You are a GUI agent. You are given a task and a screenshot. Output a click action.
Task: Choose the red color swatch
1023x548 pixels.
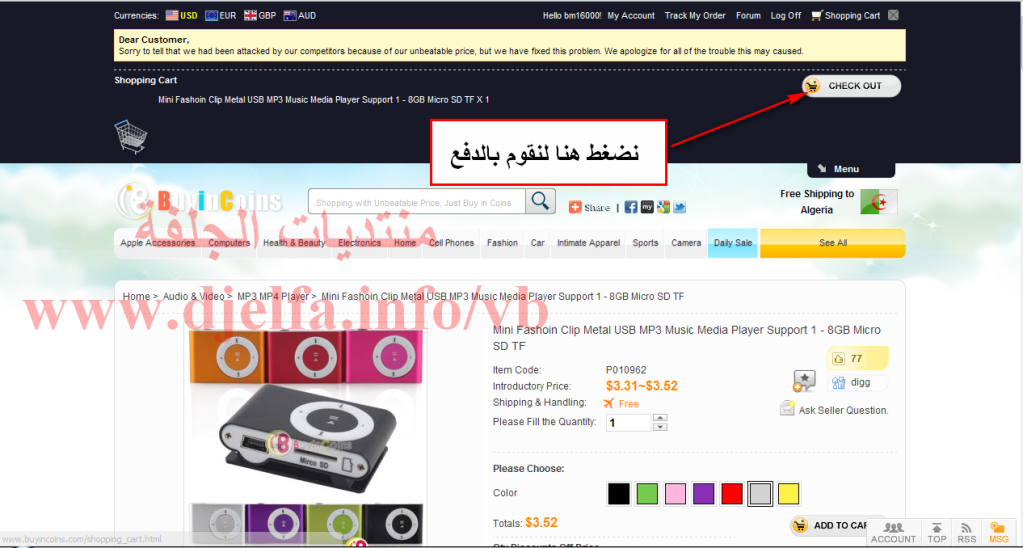pos(732,493)
